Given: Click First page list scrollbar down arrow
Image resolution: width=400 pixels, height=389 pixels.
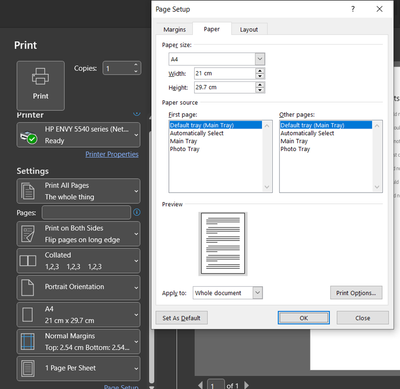Looking at the screenshot, I should (x=267, y=187).
